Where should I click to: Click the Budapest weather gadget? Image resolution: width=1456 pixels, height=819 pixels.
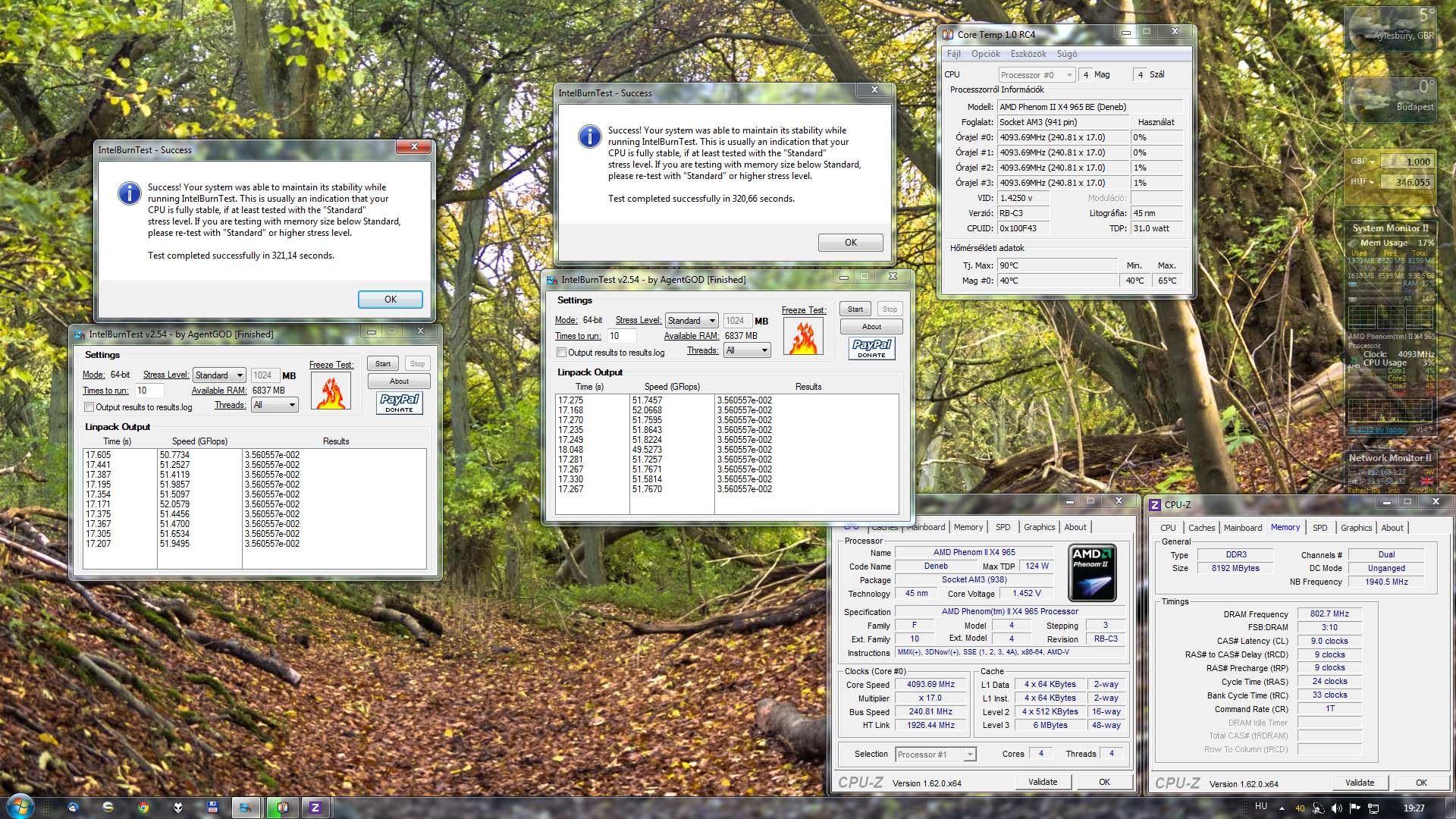[1390, 99]
